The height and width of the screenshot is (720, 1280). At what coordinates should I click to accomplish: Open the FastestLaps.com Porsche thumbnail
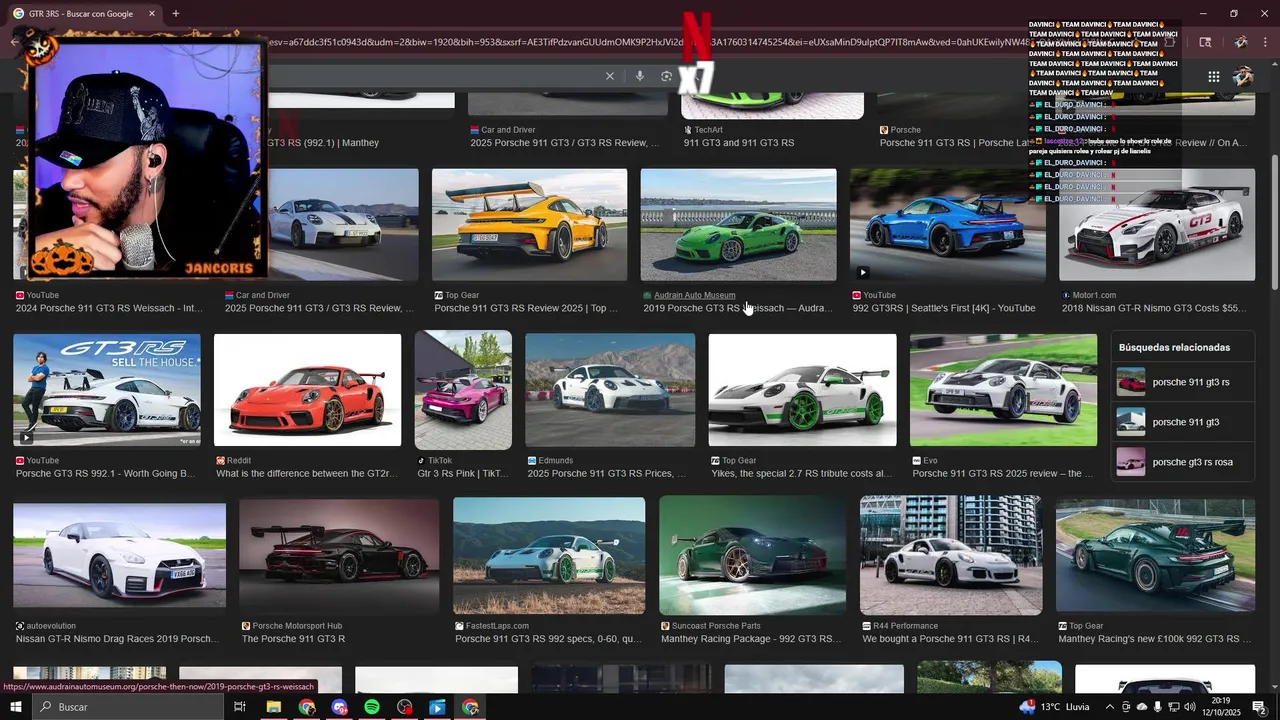[549, 555]
